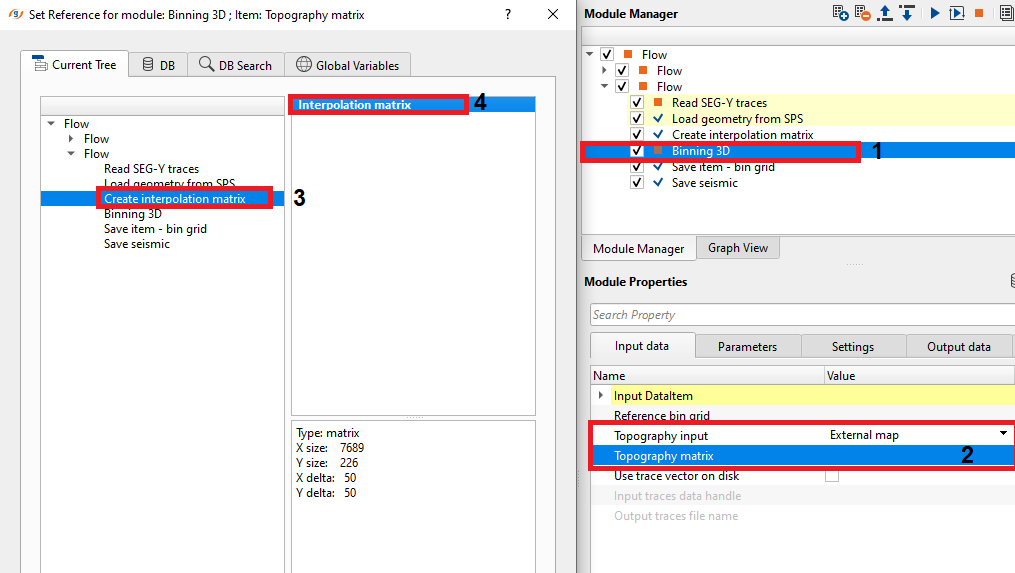Switch to the DB Search tab
1015x573 pixels.
[x=235, y=65]
